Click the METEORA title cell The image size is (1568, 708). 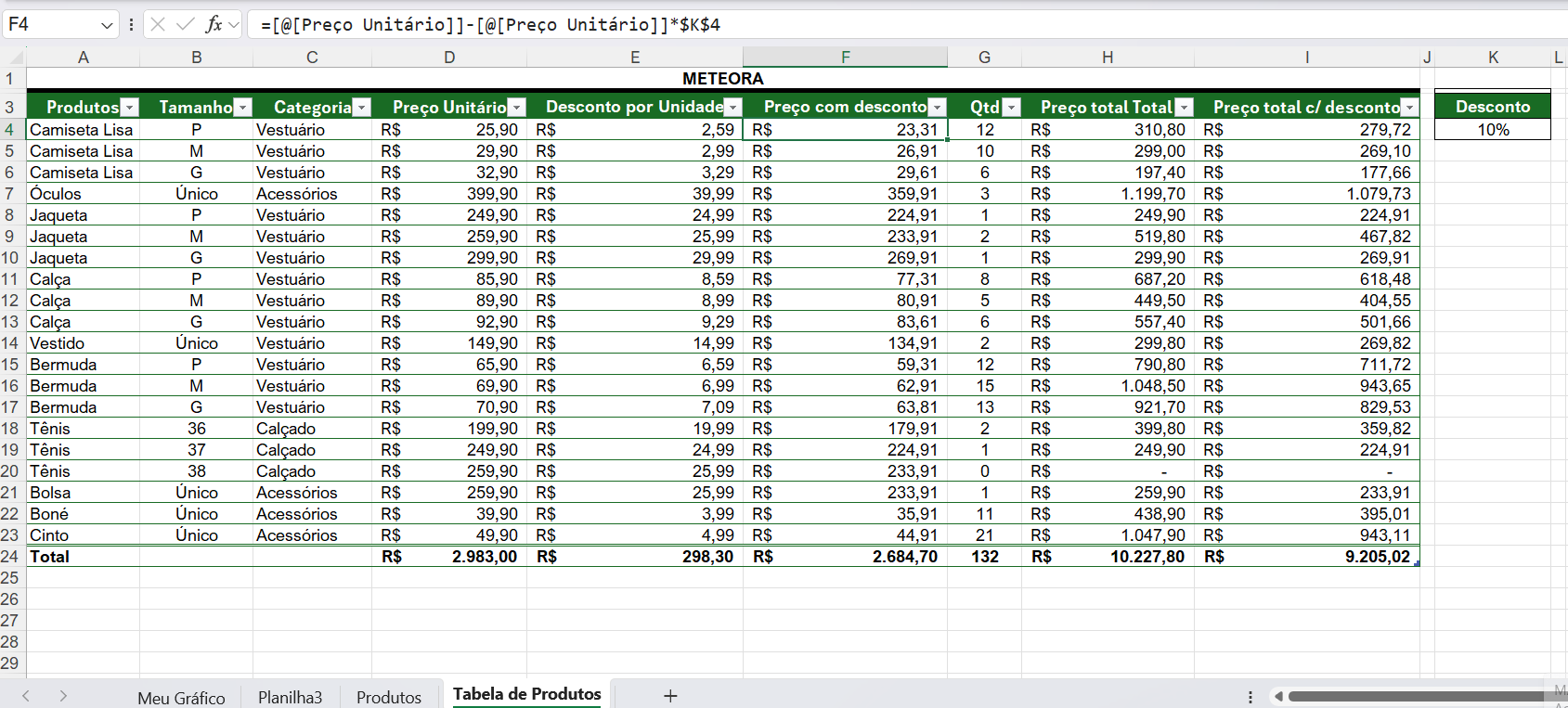coord(723,79)
